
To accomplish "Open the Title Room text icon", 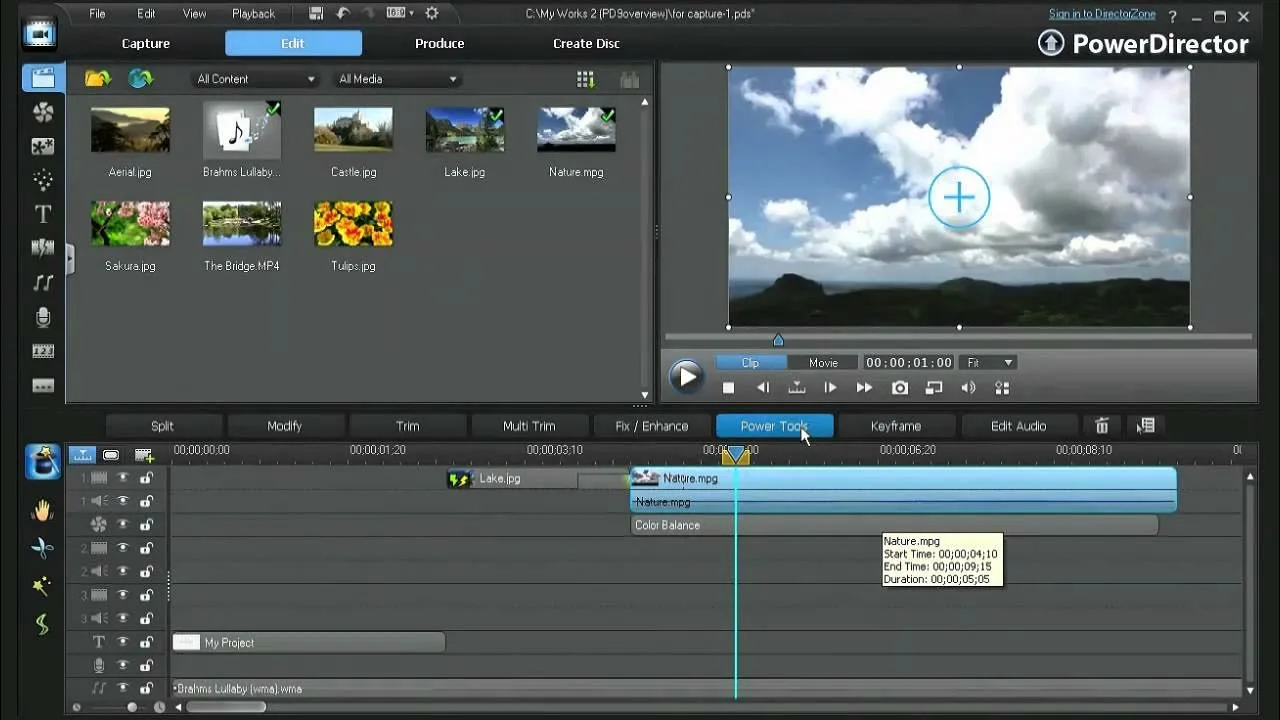I will click(43, 214).
